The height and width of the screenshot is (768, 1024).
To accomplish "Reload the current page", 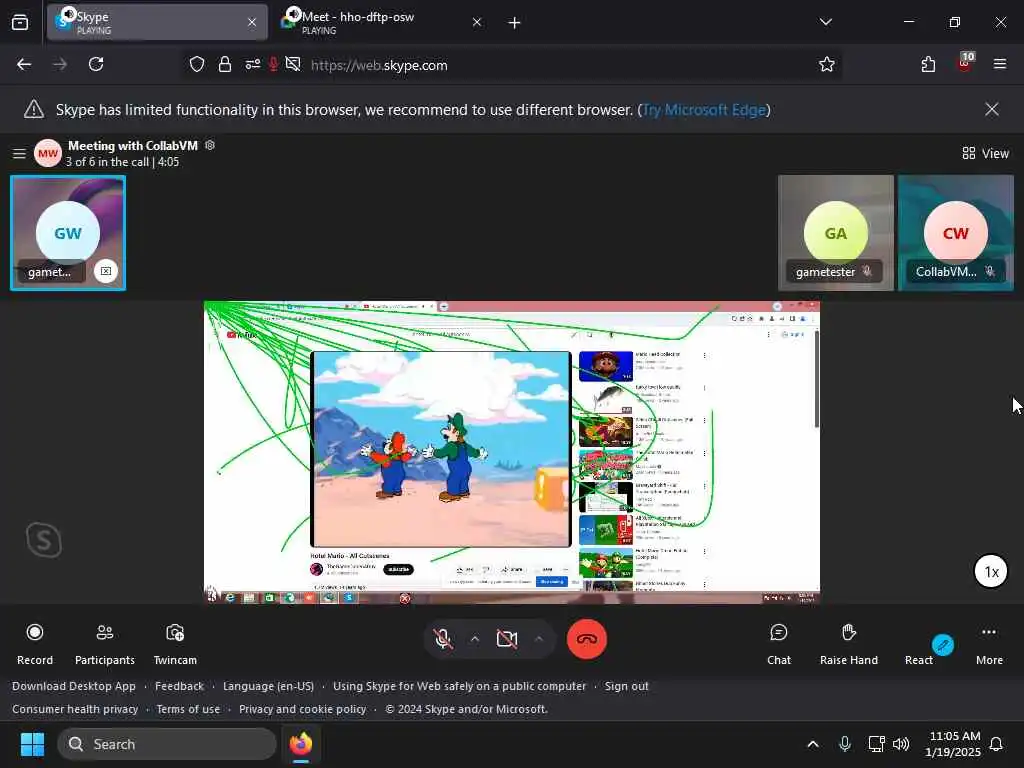I will (x=96, y=64).
